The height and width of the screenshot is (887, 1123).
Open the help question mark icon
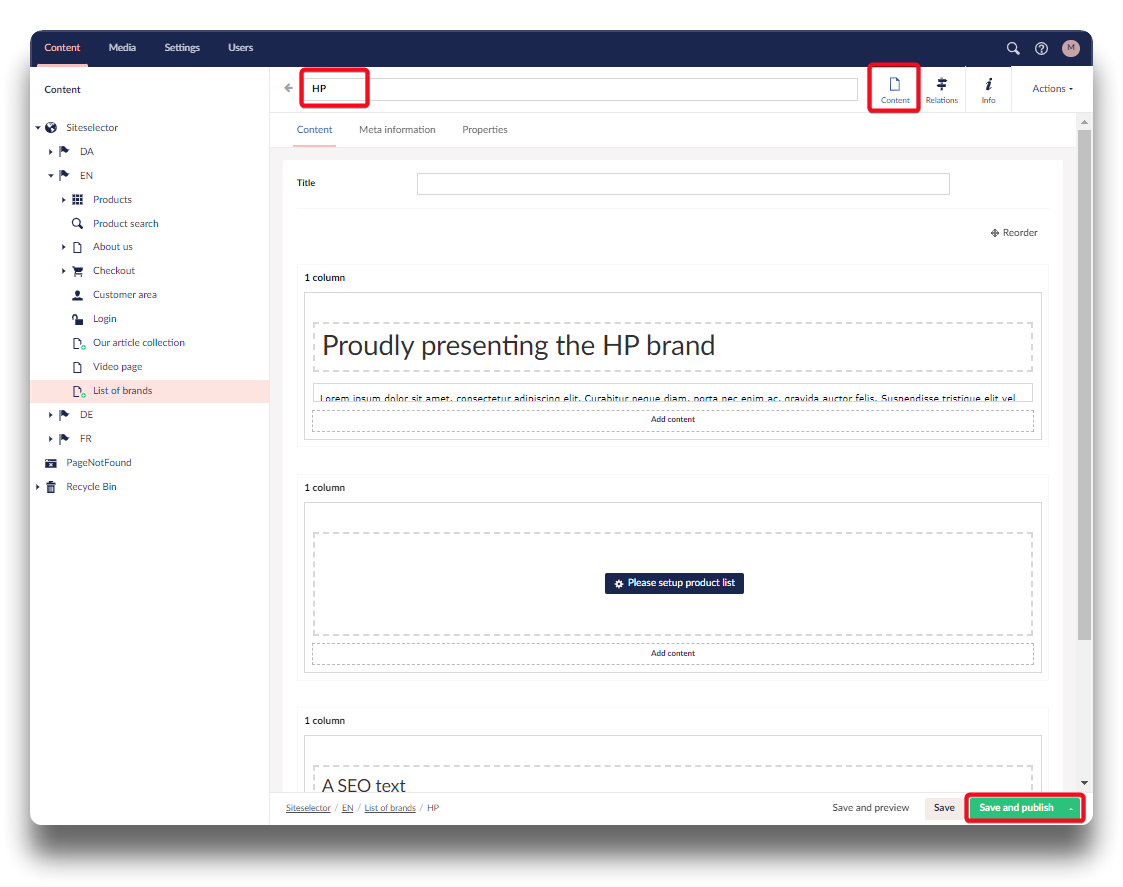point(1041,48)
